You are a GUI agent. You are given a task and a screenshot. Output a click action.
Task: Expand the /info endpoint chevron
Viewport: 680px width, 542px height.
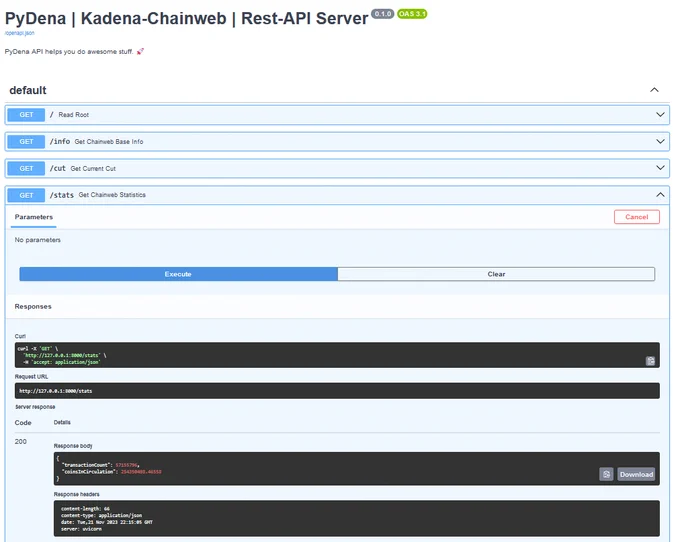[660, 142]
